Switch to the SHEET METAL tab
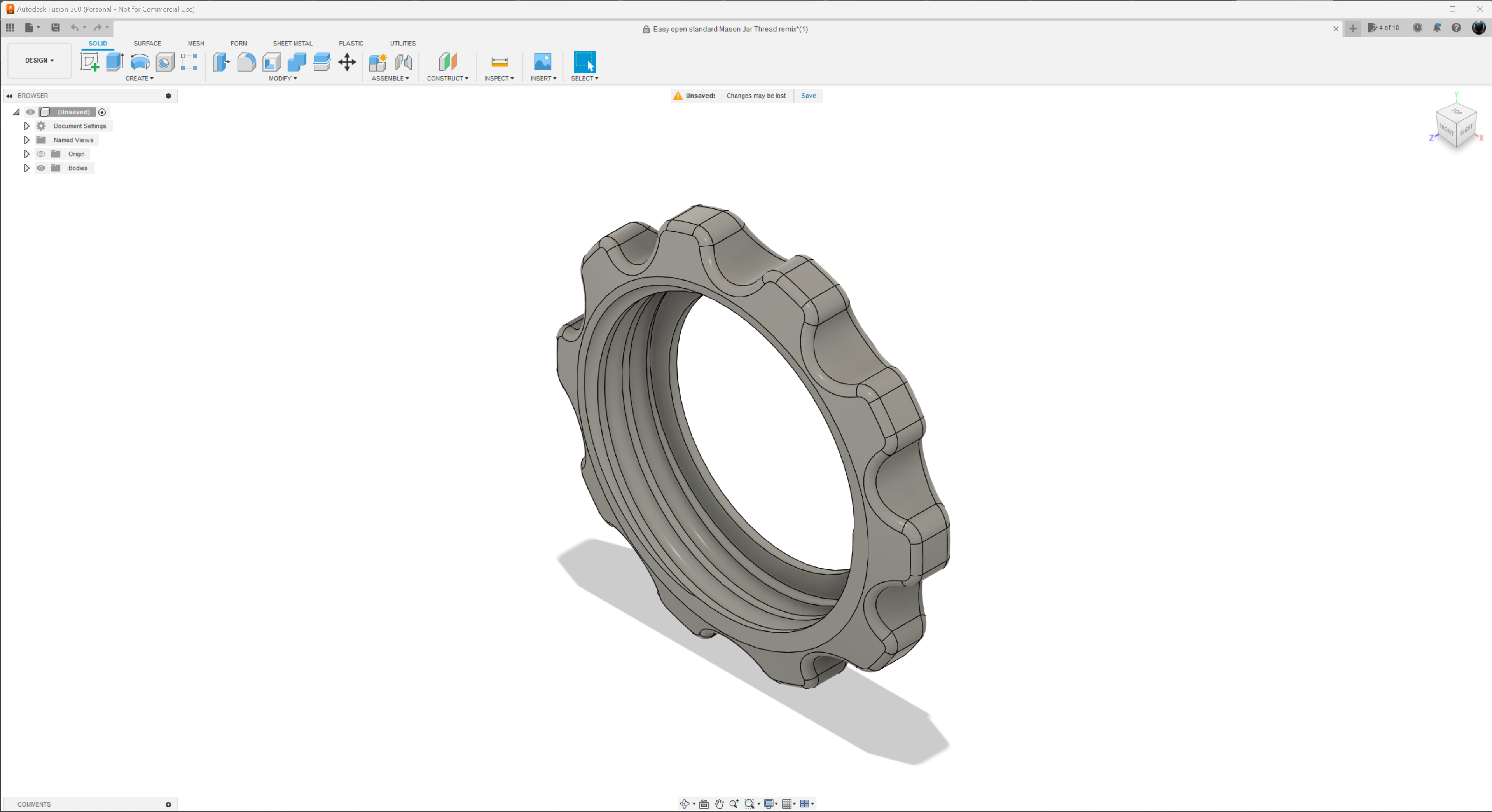Screen dimensions: 1492x812 292,43
